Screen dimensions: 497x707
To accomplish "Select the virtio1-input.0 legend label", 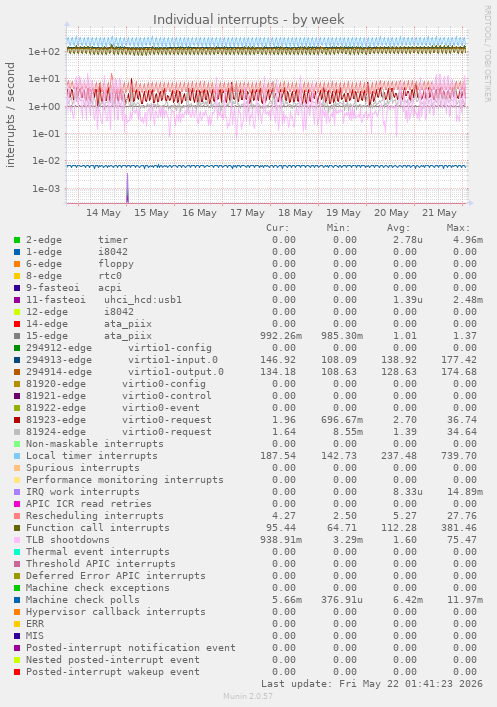I will [173, 360].
